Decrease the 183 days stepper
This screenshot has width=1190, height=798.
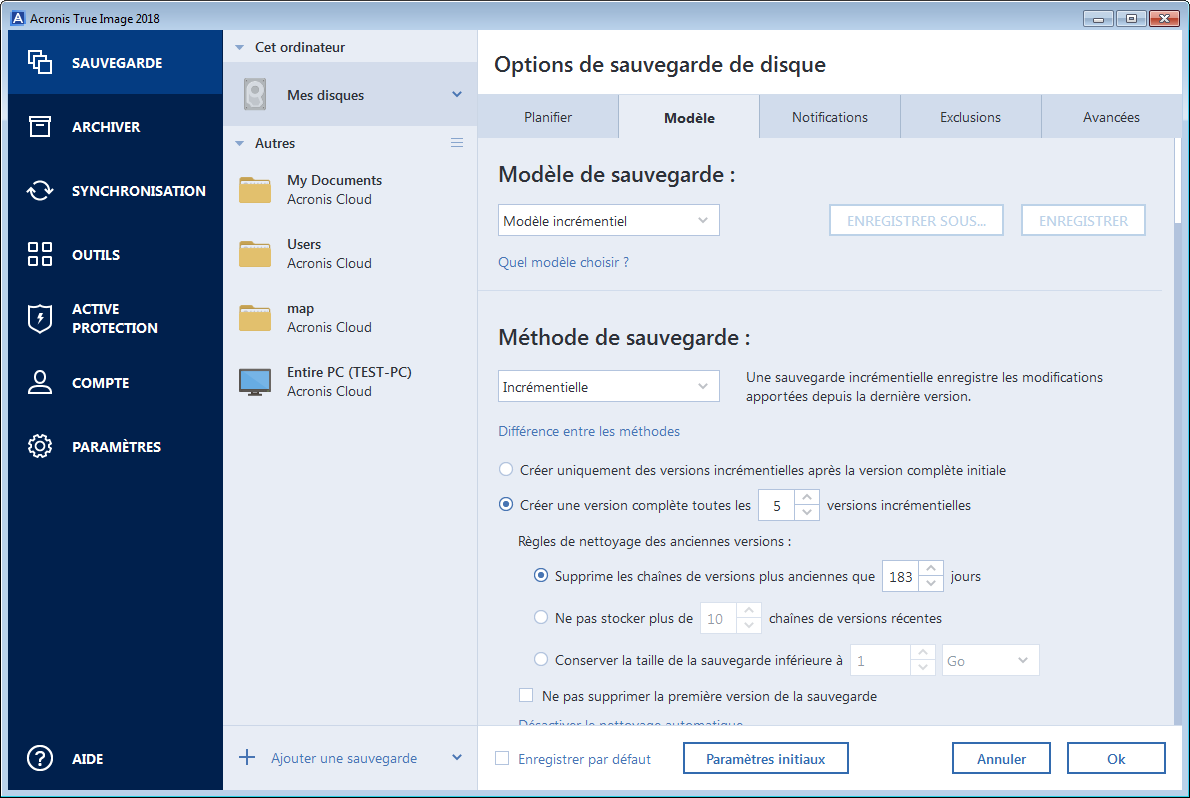[x=931, y=584]
